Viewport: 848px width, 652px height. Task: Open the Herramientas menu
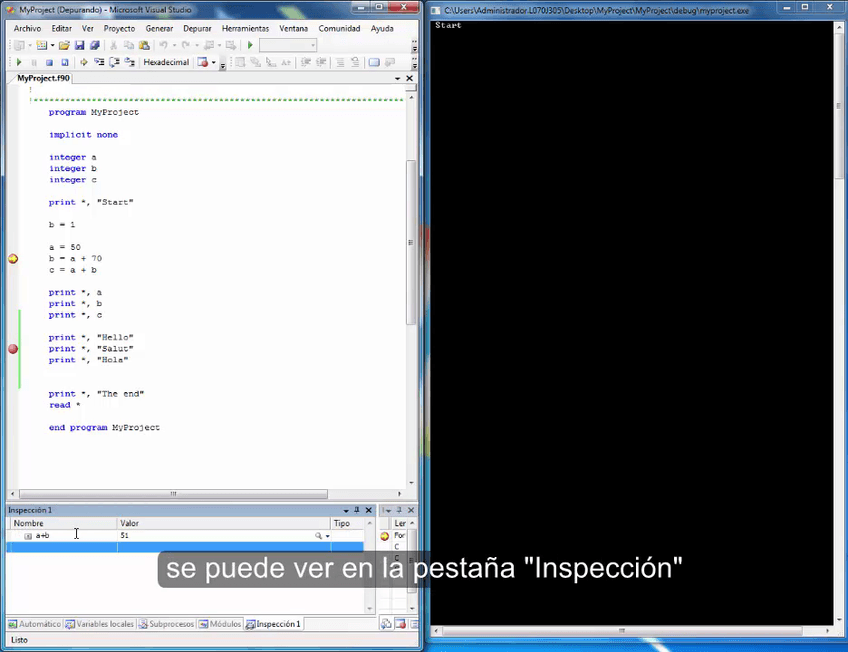[245, 29]
